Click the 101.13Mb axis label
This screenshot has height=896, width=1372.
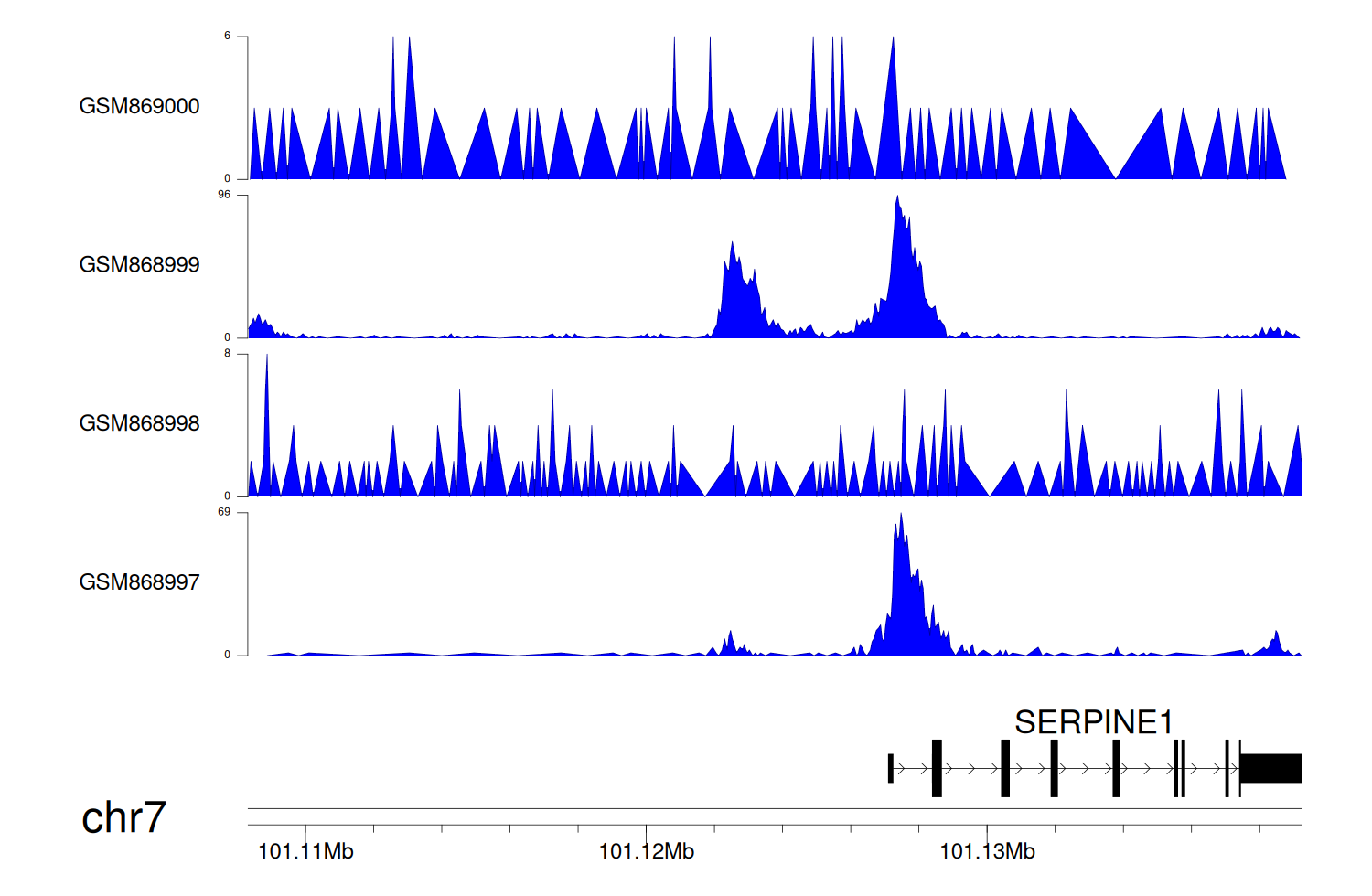click(987, 852)
